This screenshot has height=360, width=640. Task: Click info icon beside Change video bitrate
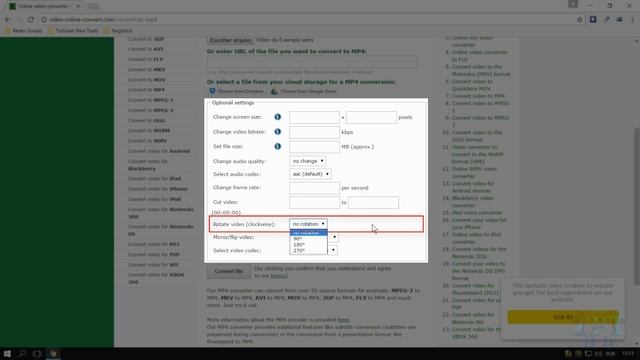click(x=278, y=132)
